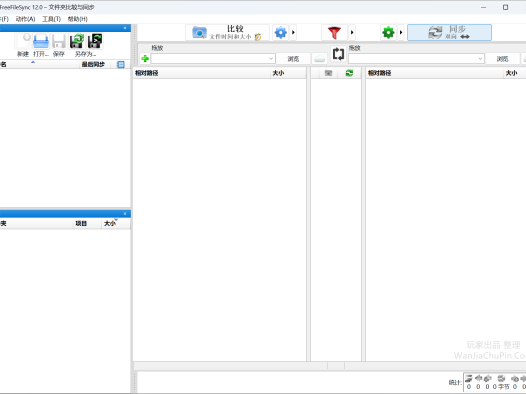This screenshot has height=394, width=526.
Task: Open the 工具(T) menu
Action: coord(51,19)
